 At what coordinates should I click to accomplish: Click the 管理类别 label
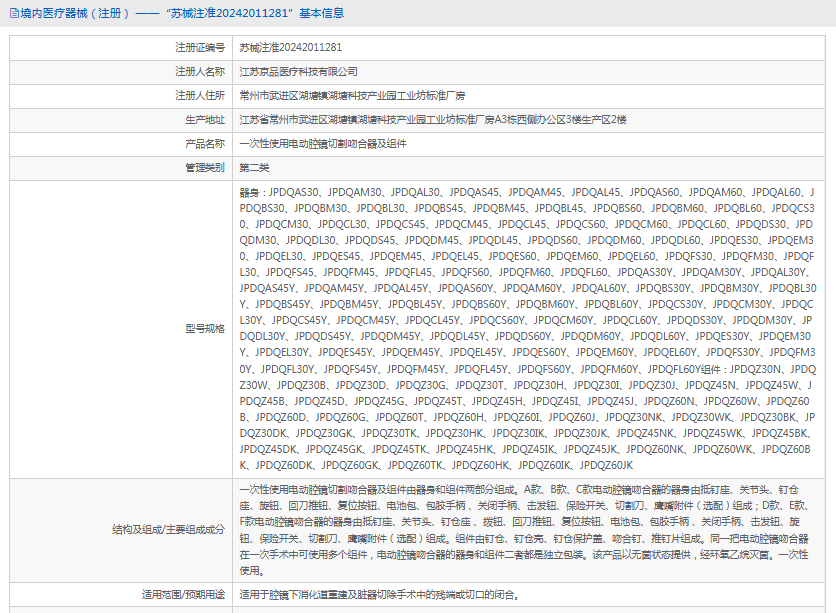(x=205, y=167)
